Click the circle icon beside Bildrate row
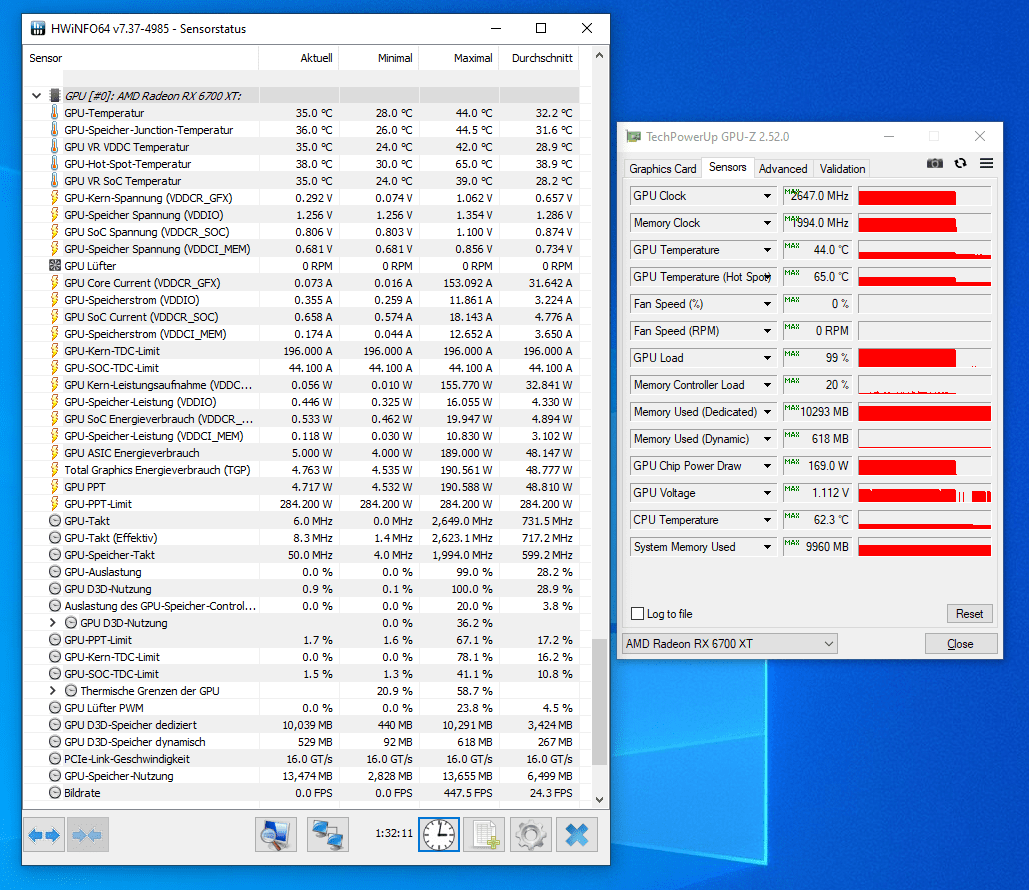Image resolution: width=1029 pixels, height=890 pixels. tap(55, 792)
